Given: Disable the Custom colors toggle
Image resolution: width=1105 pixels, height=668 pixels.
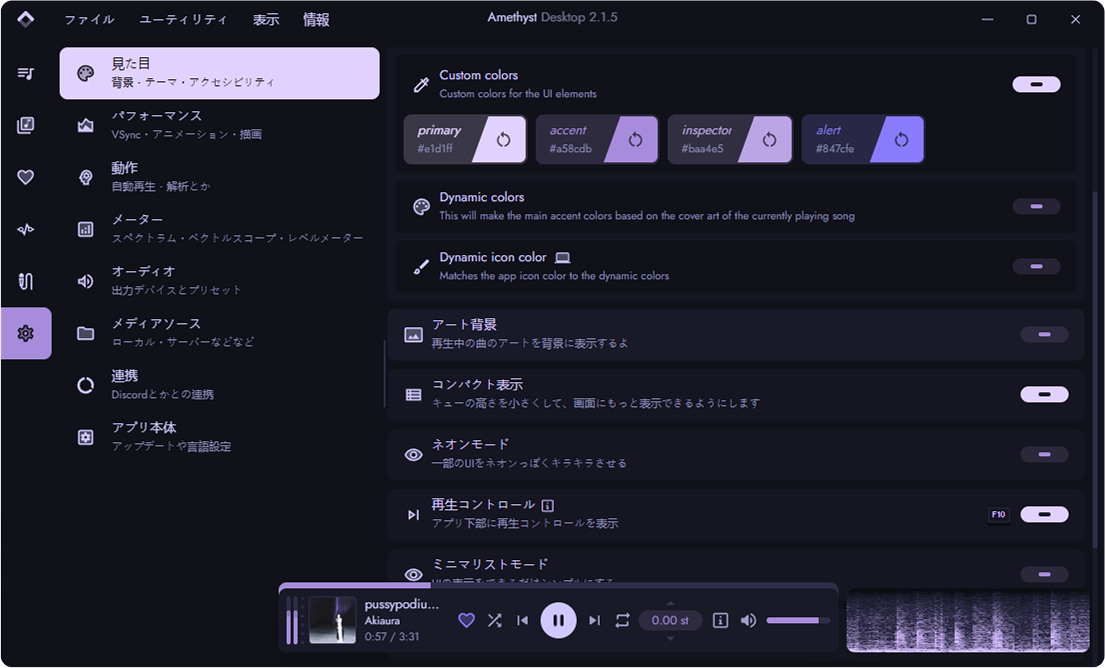Looking at the screenshot, I should [1036, 84].
